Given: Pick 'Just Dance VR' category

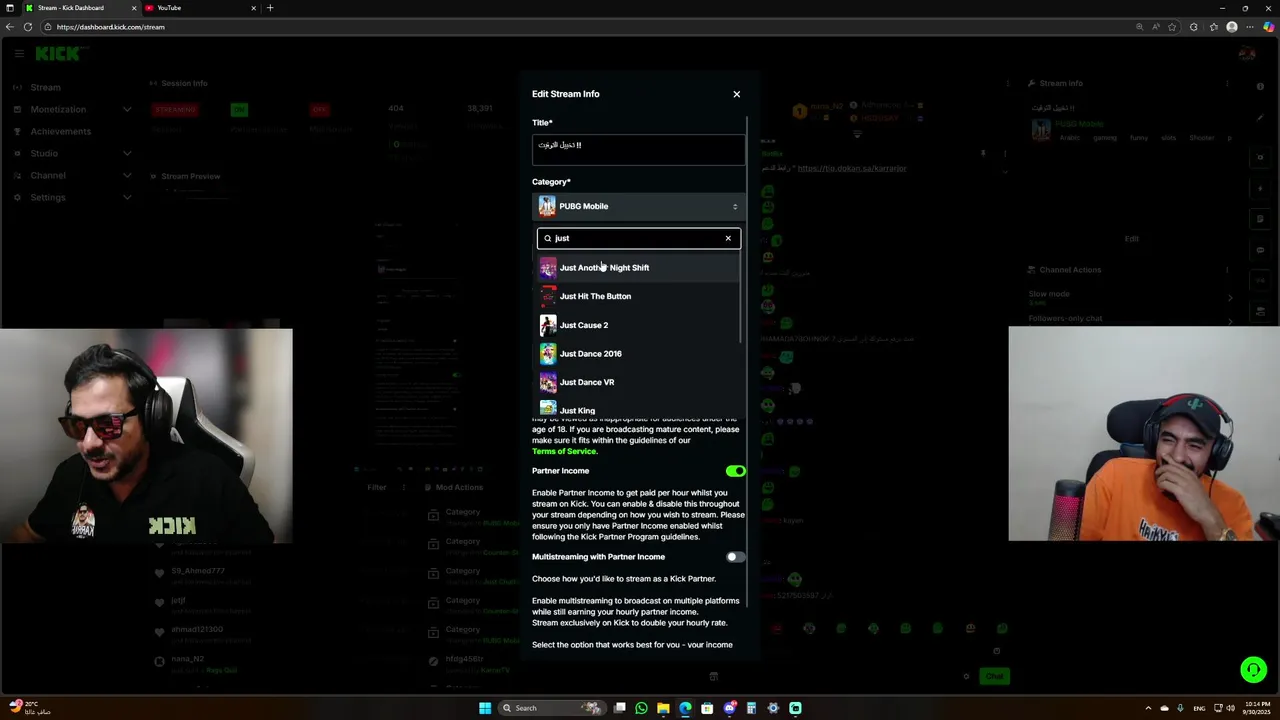Looking at the screenshot, I should point(638,382).
